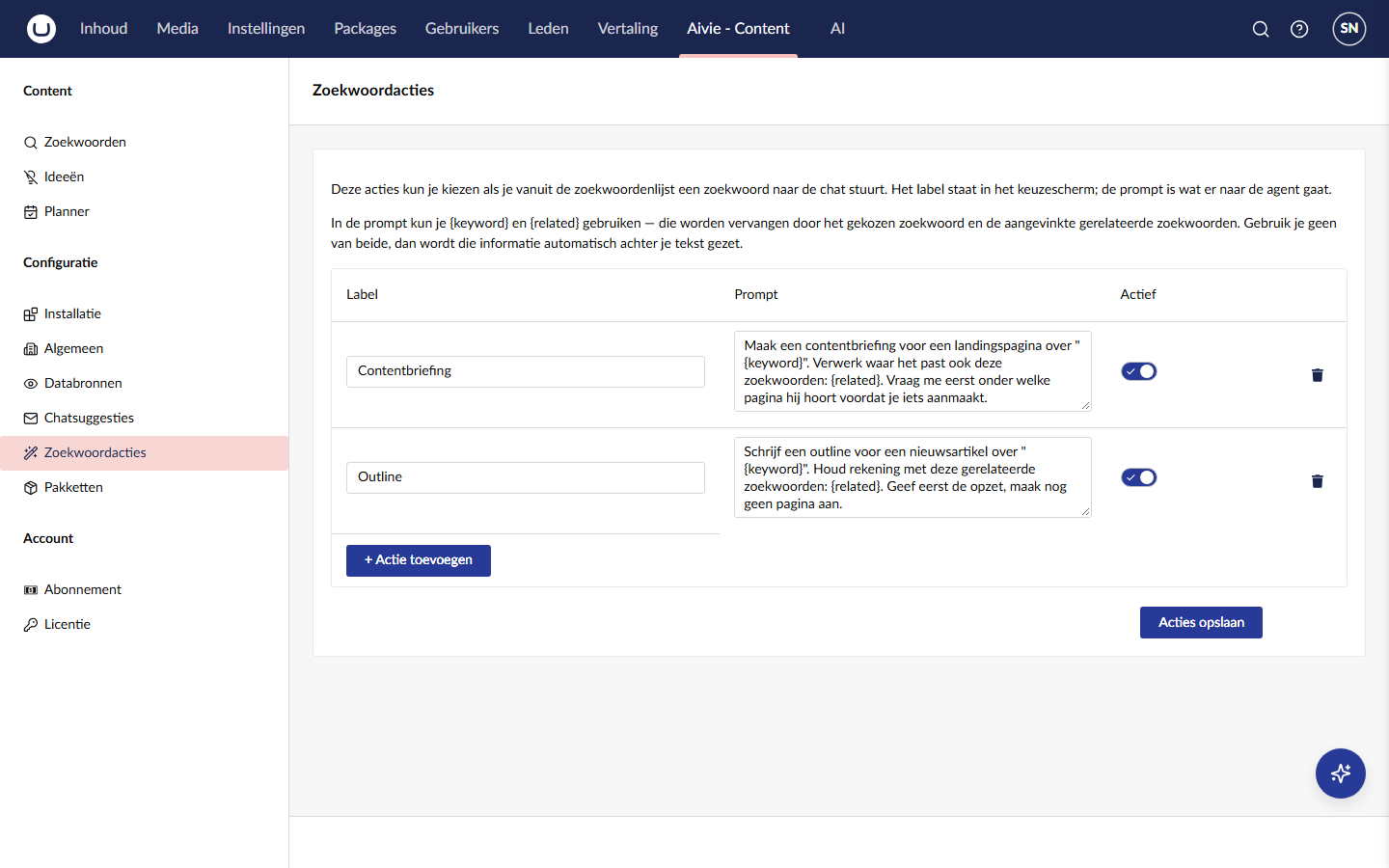Focus the Contentbriefing label field
Image resolution: width=1389 pixels, height=868 pixels.
[526, 371]
